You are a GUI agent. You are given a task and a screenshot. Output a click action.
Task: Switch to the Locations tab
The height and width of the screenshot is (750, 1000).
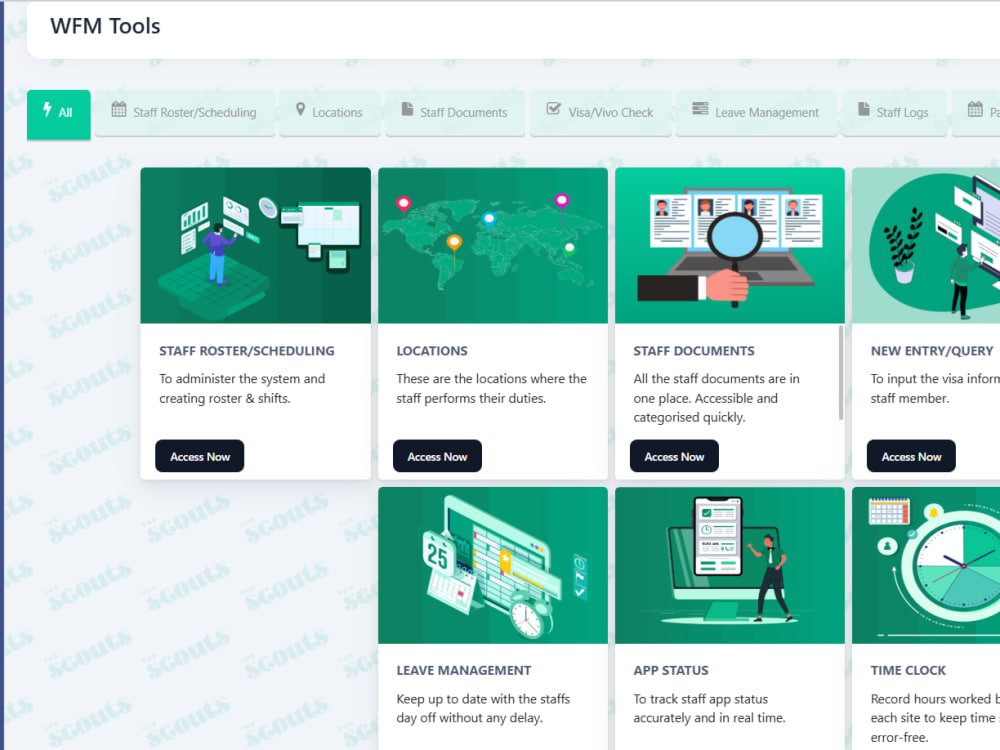click(329, 113)
